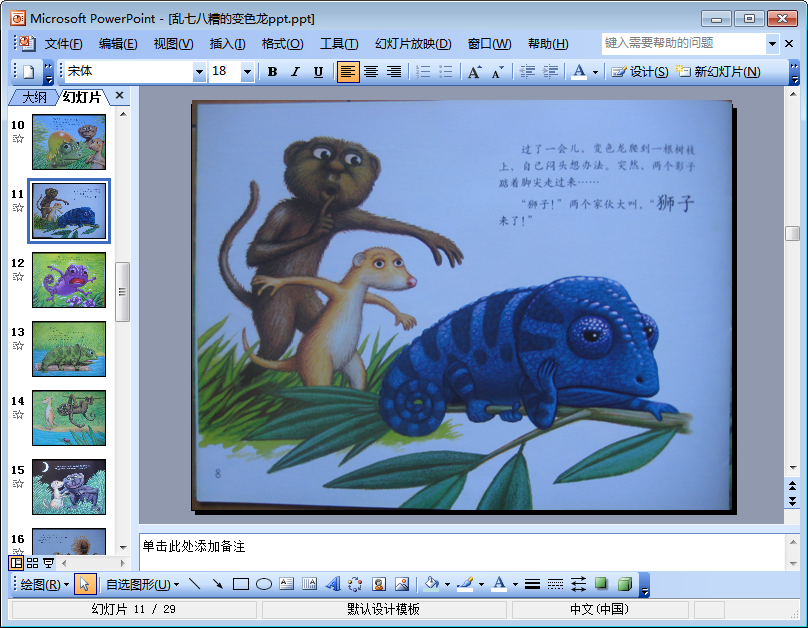Screen dimensions: 808x628
Task: Select the Arrow drawing tool
Action: point(217,584)
